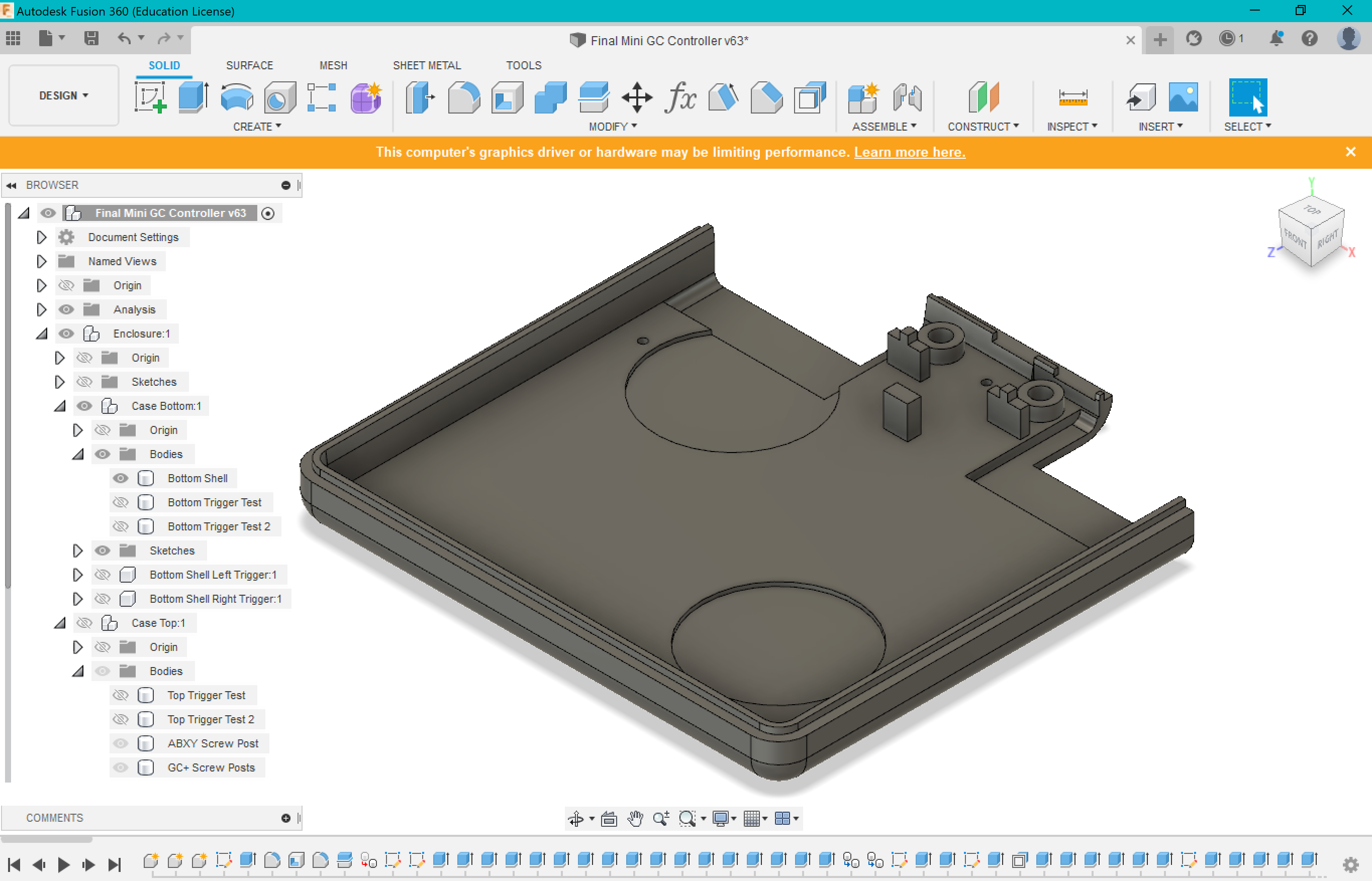Toggle visibility of Bottom Shell body

tap(120, 478)
